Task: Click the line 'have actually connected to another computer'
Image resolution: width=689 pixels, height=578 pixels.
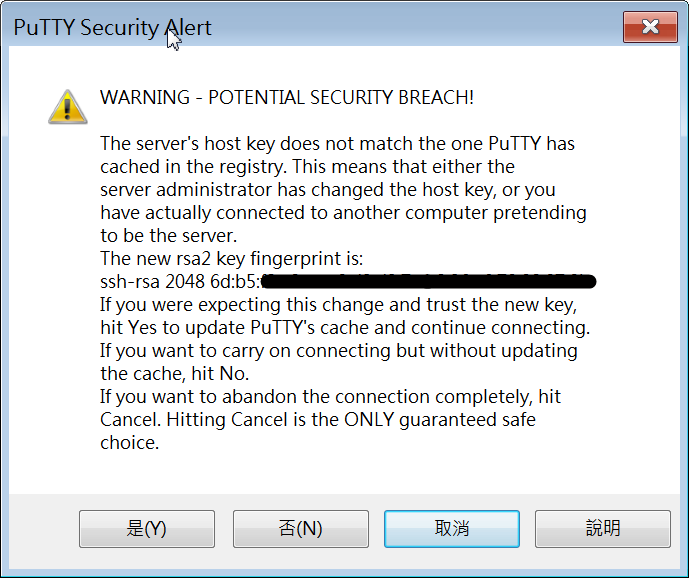Action: point(343,213)
